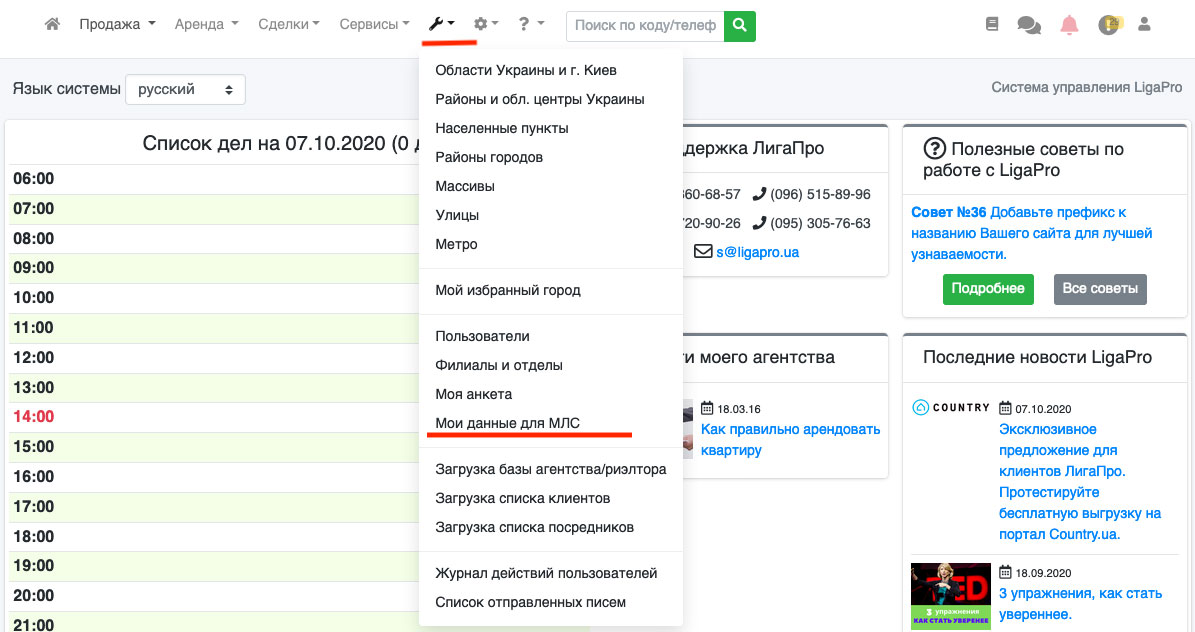
Task: Open the system language selector
Action: coord(185,89)
